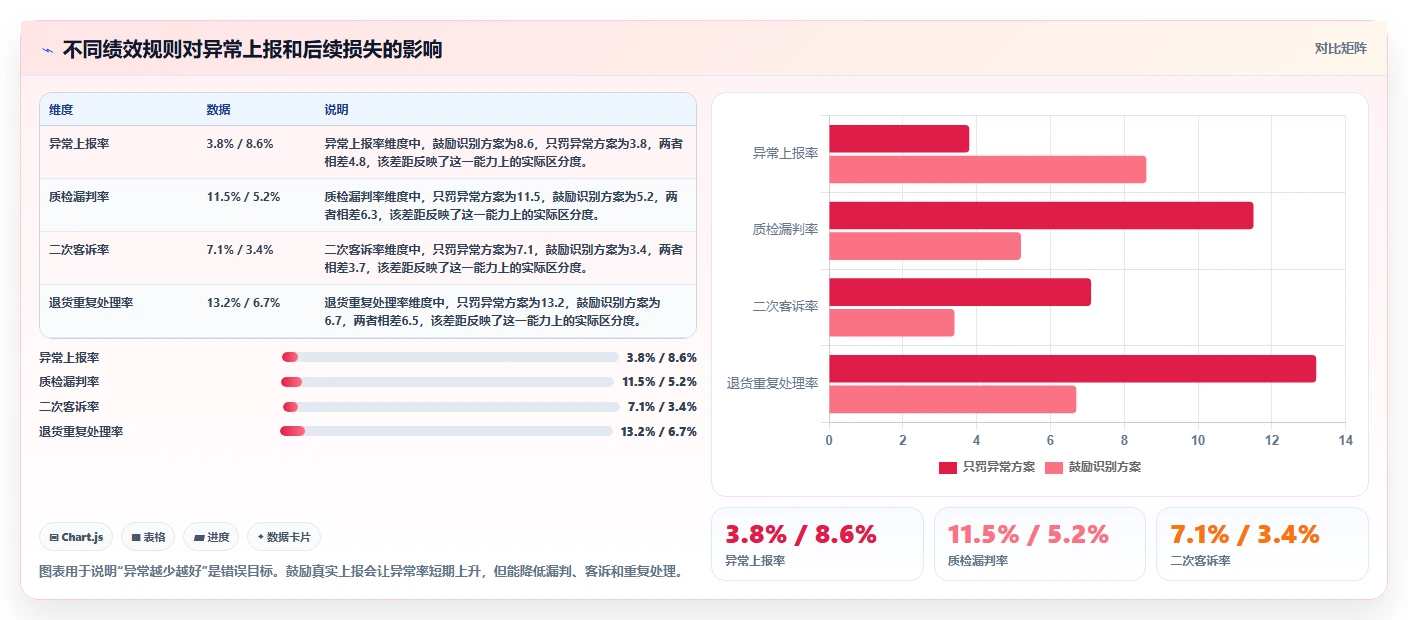Click 只罚异常方案 bar for 二次客诉率 in chart
The image size is (1408, 620).
960,292
